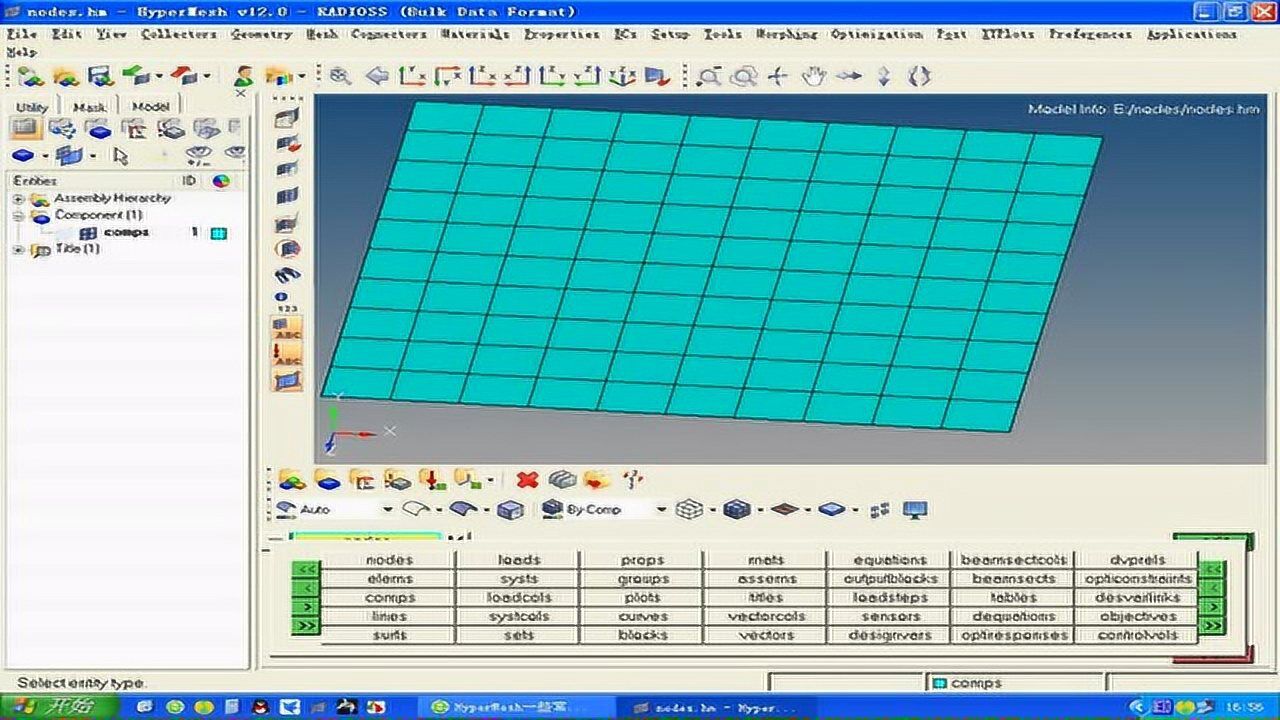Viewport: 1280px width, 720px height.
Task: Select the XY top plane view icon
Action: 410,76
